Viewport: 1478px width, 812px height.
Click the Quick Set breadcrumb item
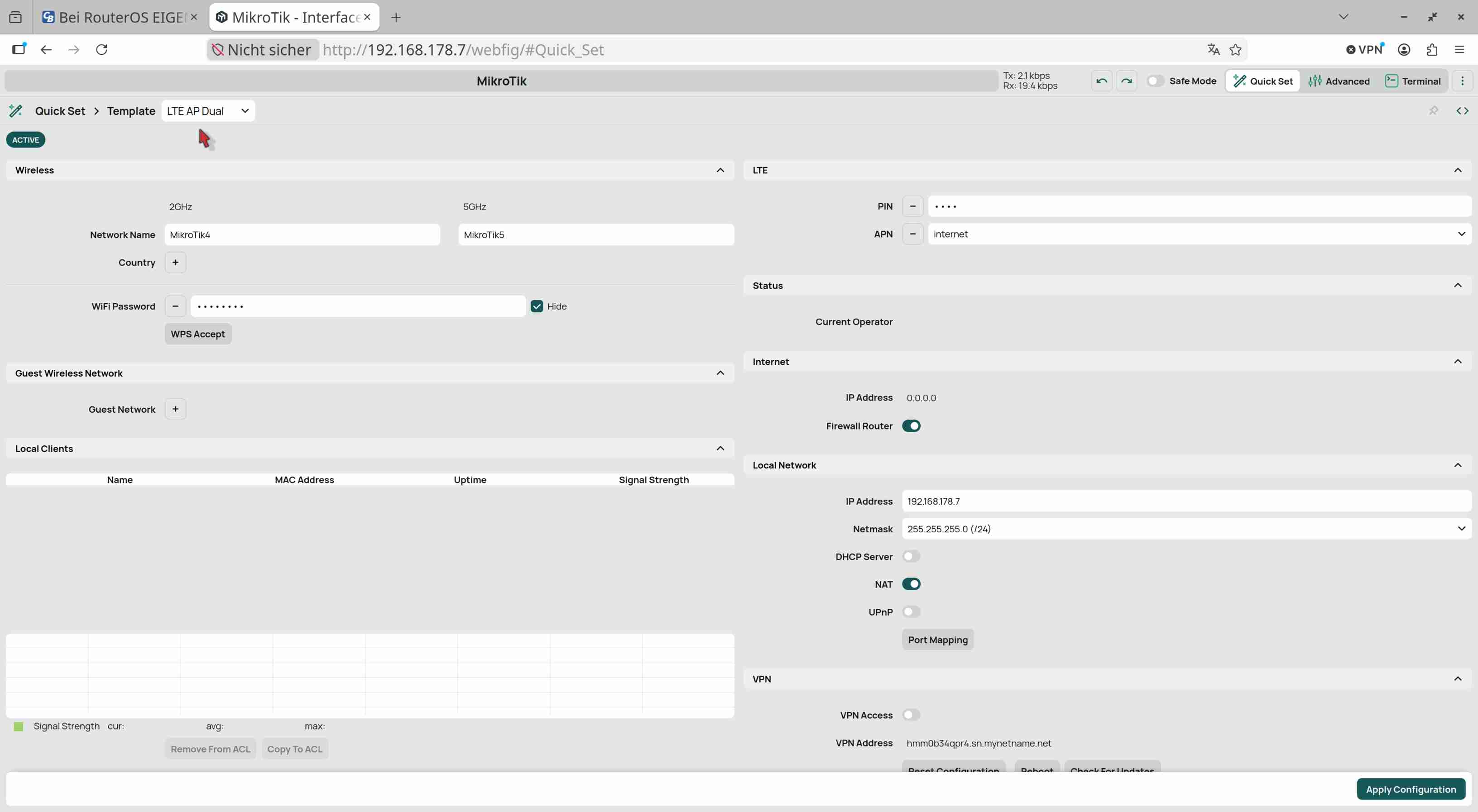(x=60, y=111)
